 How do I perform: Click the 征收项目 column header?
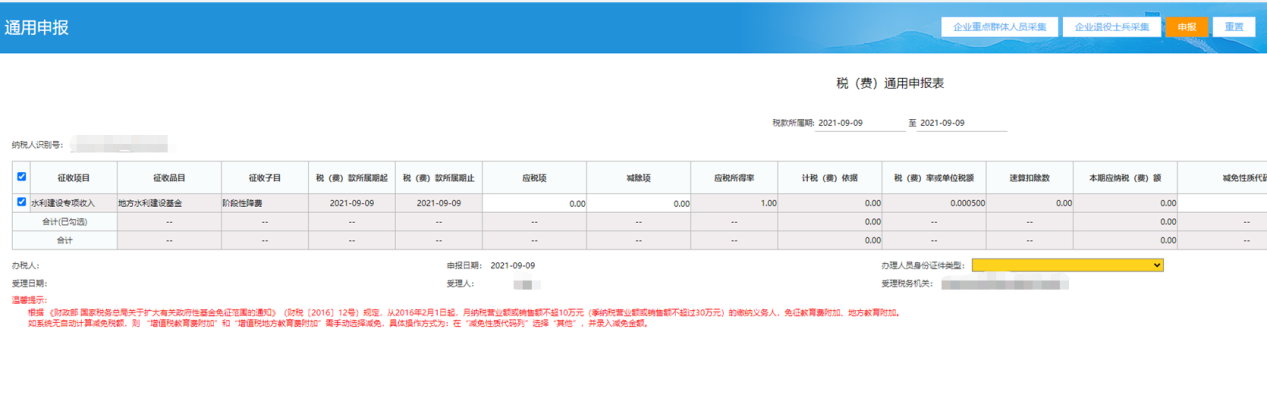[x=74, y=178]
